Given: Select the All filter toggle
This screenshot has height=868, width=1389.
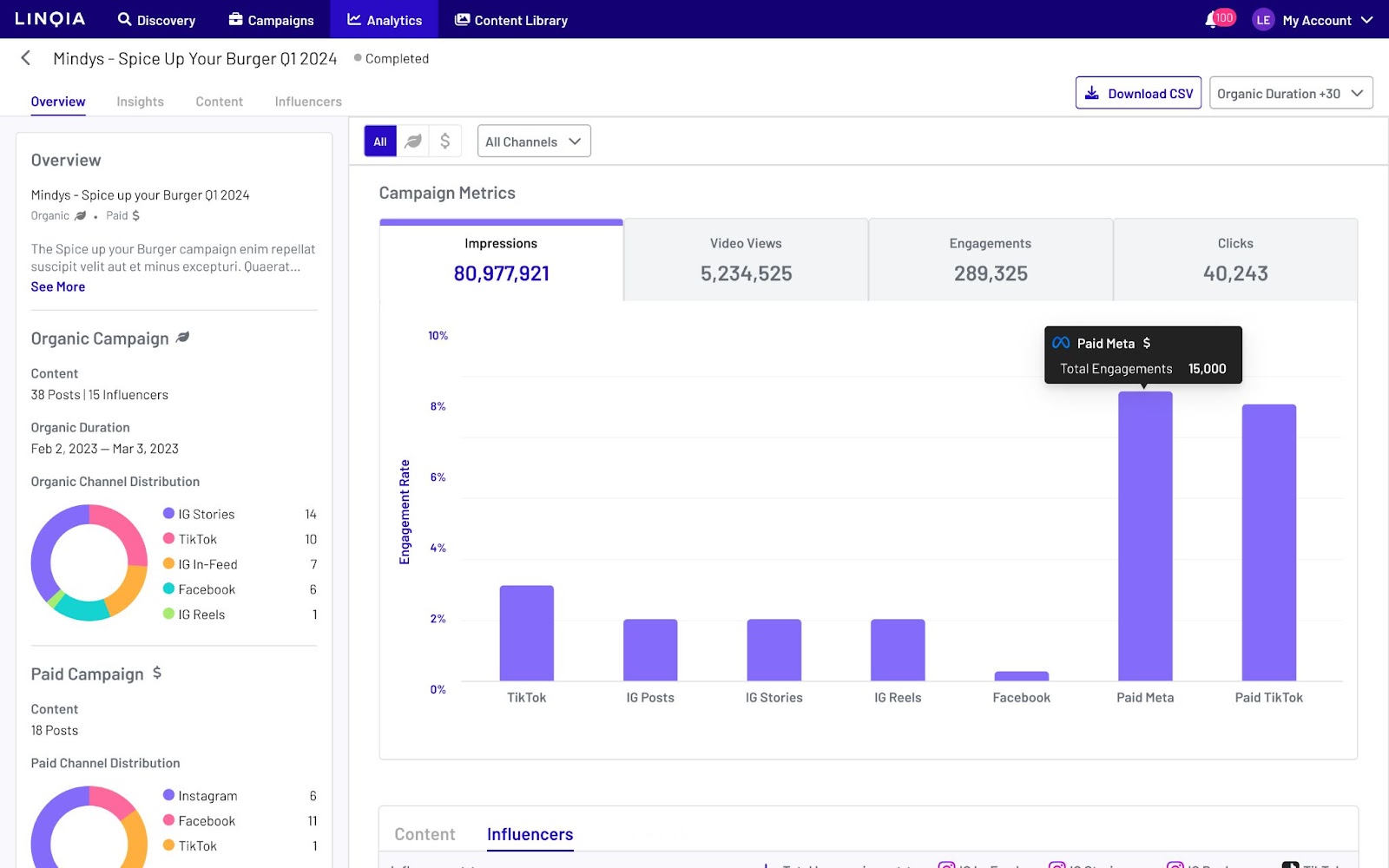Looking at the screenshot, I should (380, 141).
